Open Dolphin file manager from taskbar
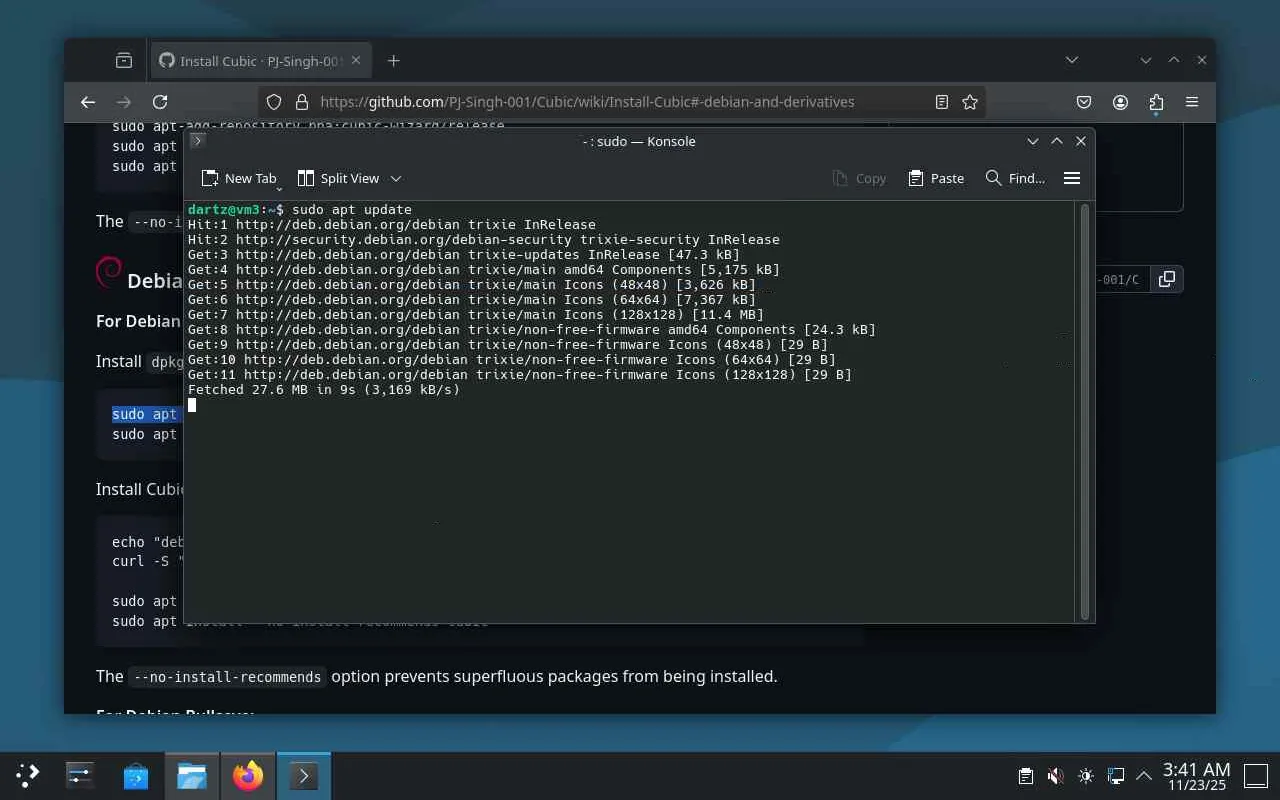The image size is (1280, 800). click(192, 775)
